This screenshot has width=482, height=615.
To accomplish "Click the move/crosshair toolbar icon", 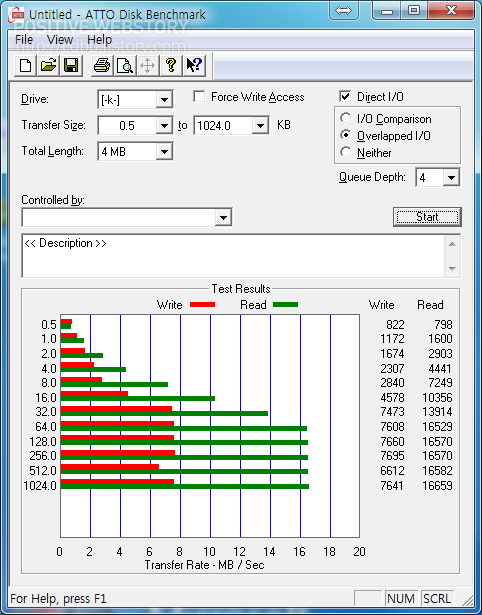I will click(x=147, y=65).
